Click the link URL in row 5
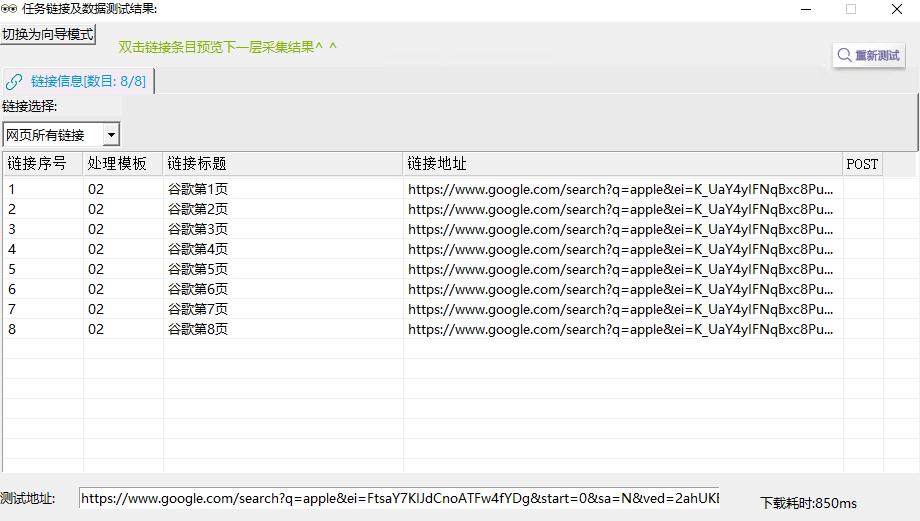Image resolution: width=920 pixels, height=521 pixels. tap(620, 269)
